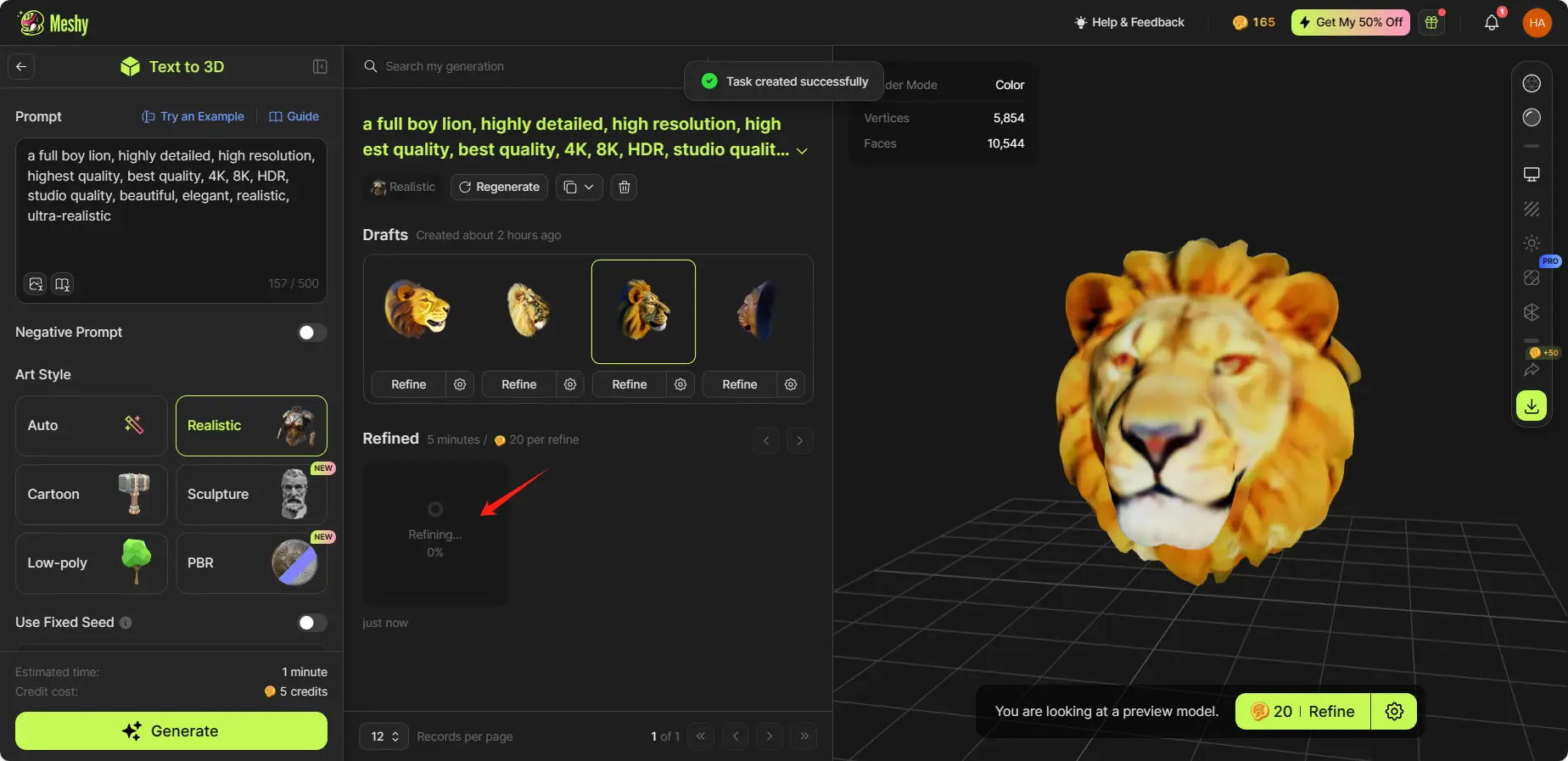Open settings gear next to preview Refine
The image size is (1568, 761).
point(1393,711)
